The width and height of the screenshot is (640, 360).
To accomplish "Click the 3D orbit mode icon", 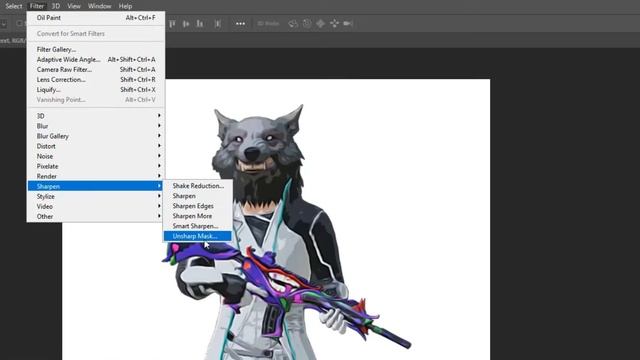I will [x=293, y=24].
